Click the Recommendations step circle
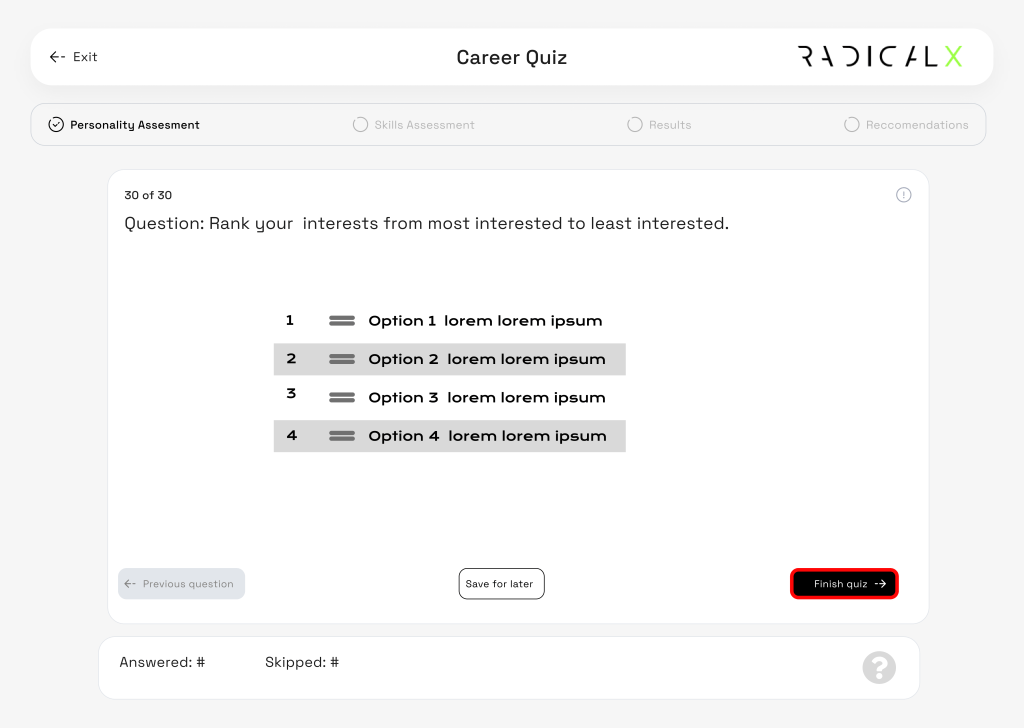Image resolution: width=1024 pixels, height=728 pixels. coord(852,125)
